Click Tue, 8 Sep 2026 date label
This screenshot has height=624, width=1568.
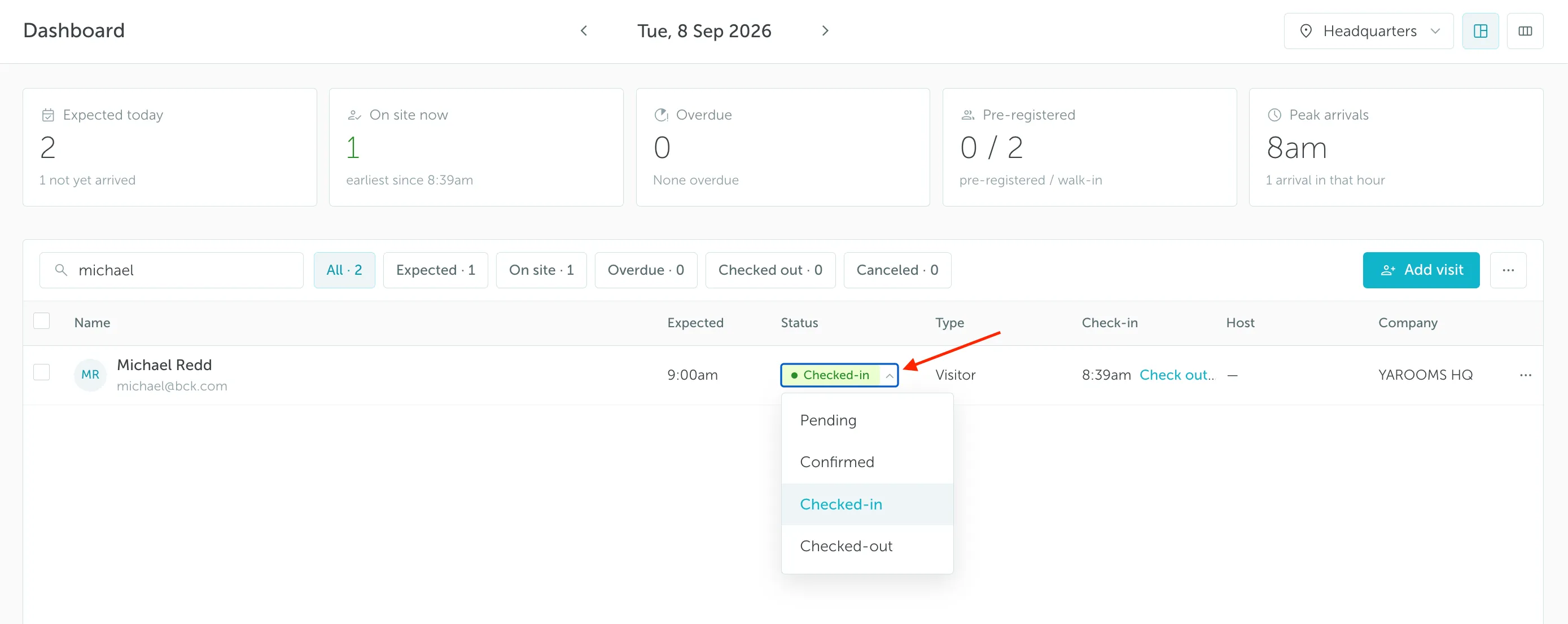click(704, 31)
